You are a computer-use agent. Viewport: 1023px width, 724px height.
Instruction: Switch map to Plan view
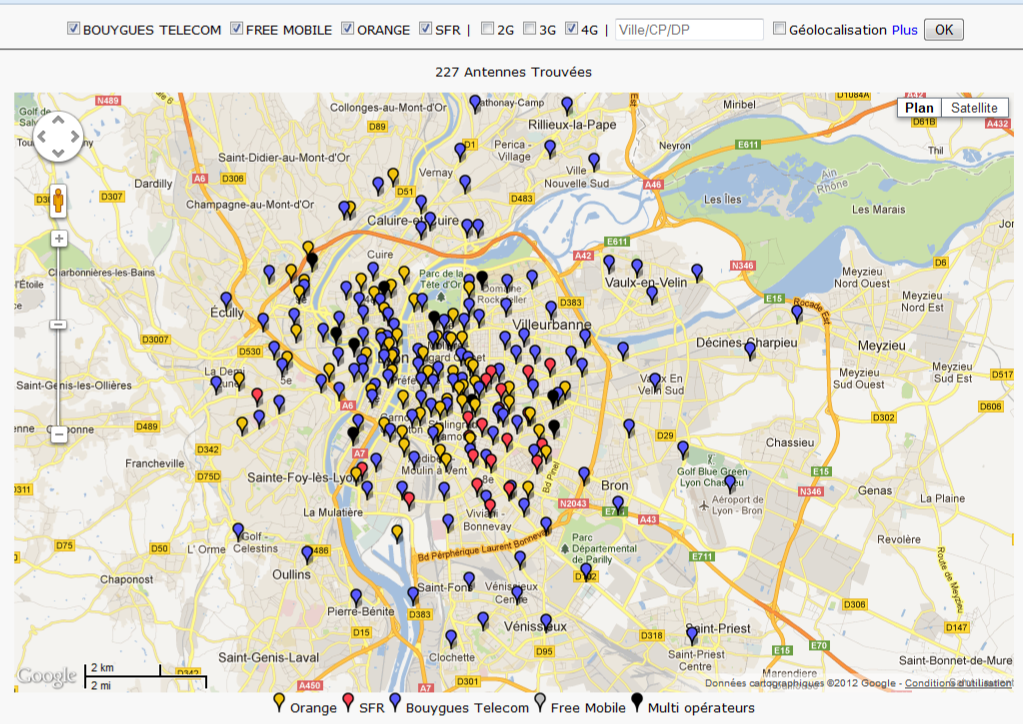click(x=919, y=108)
